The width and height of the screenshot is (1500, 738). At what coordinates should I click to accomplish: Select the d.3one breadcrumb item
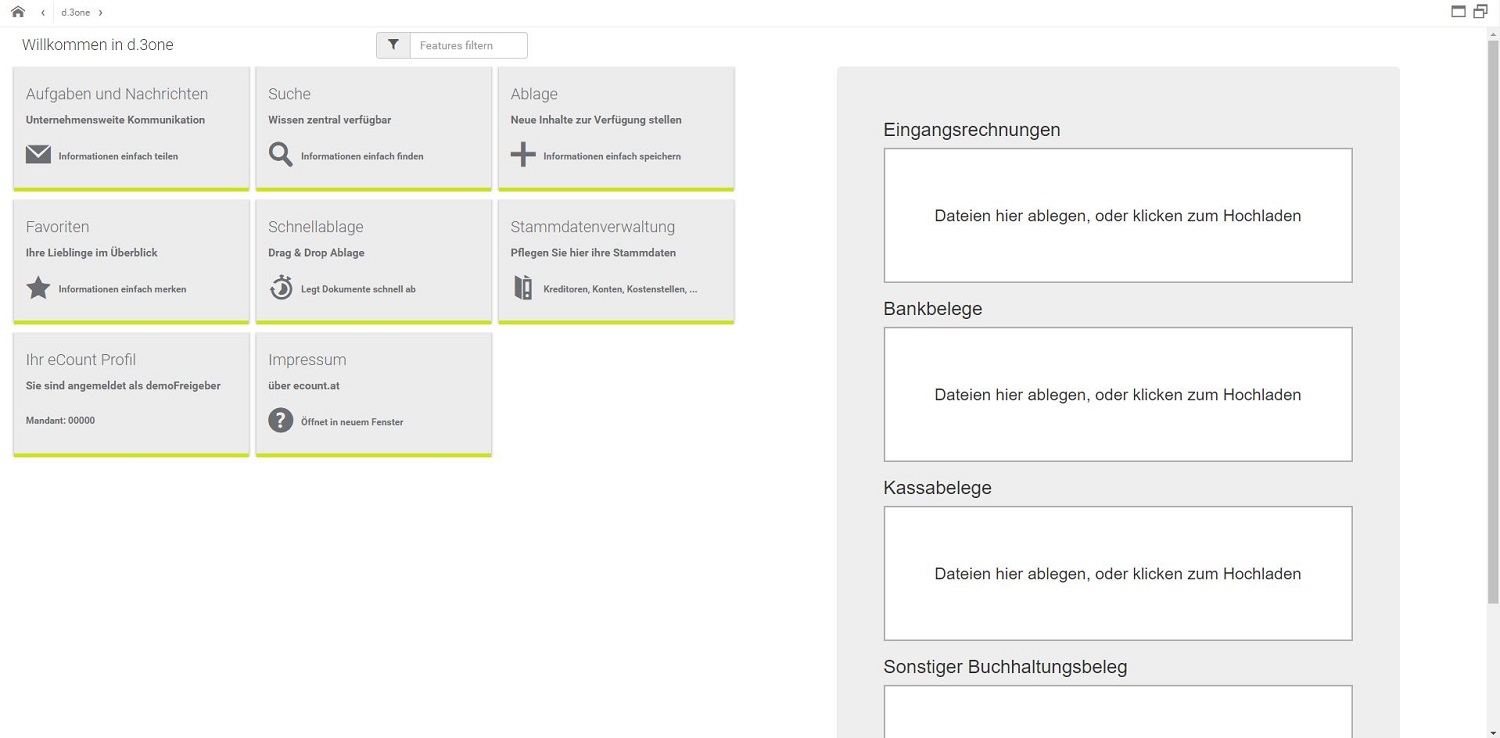pos(75,12)
